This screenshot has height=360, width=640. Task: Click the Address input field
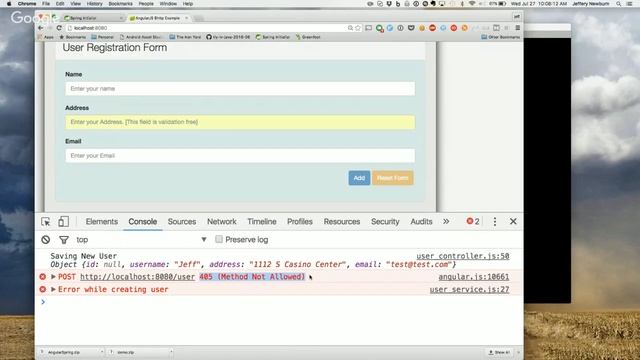pos(240,122)
